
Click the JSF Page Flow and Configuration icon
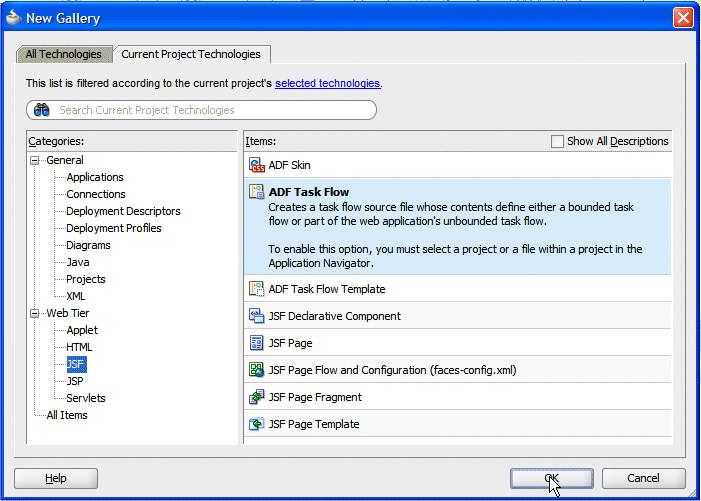tap(256, 370)
